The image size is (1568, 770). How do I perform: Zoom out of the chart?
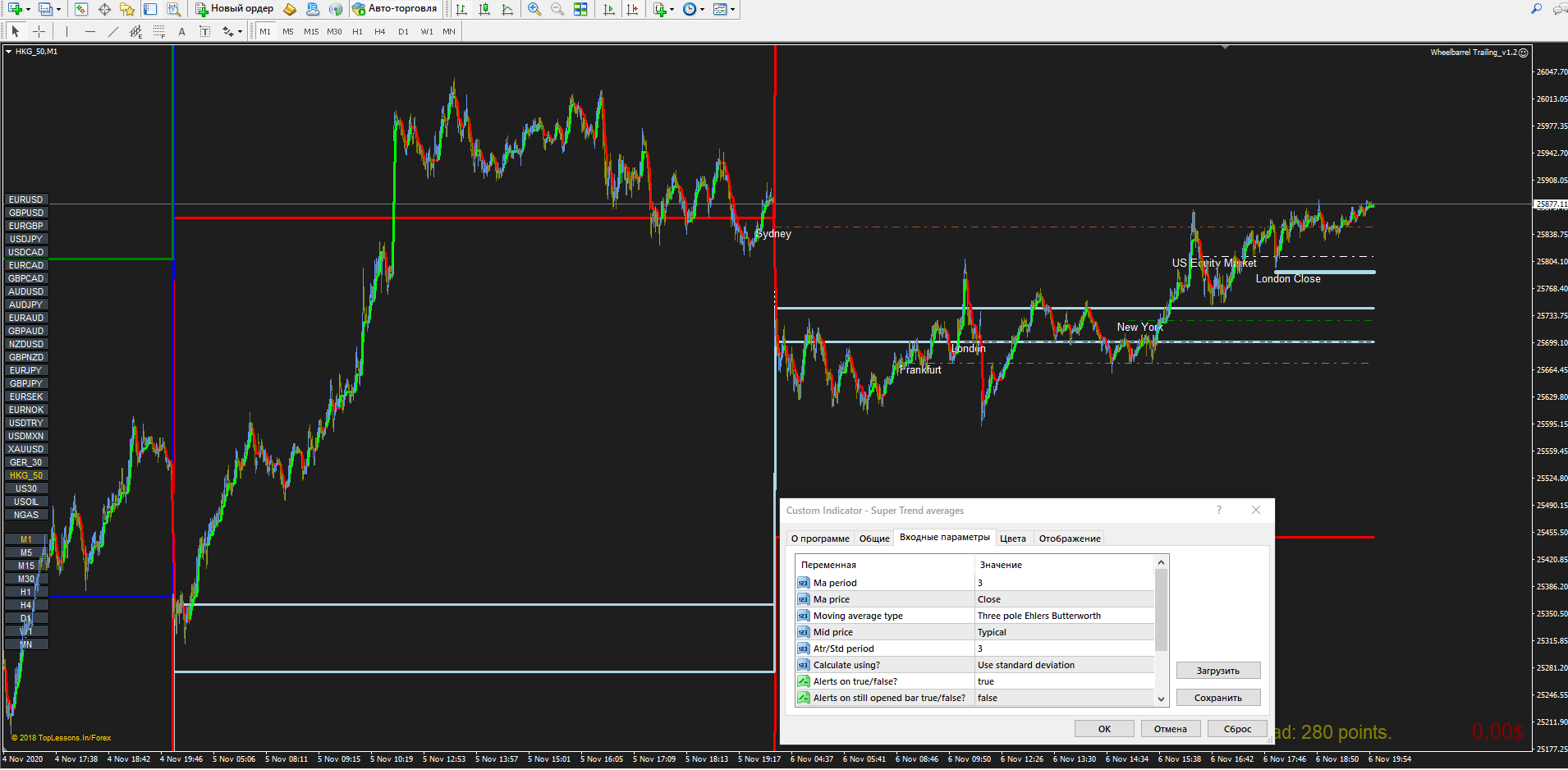(x=557, y=9)
